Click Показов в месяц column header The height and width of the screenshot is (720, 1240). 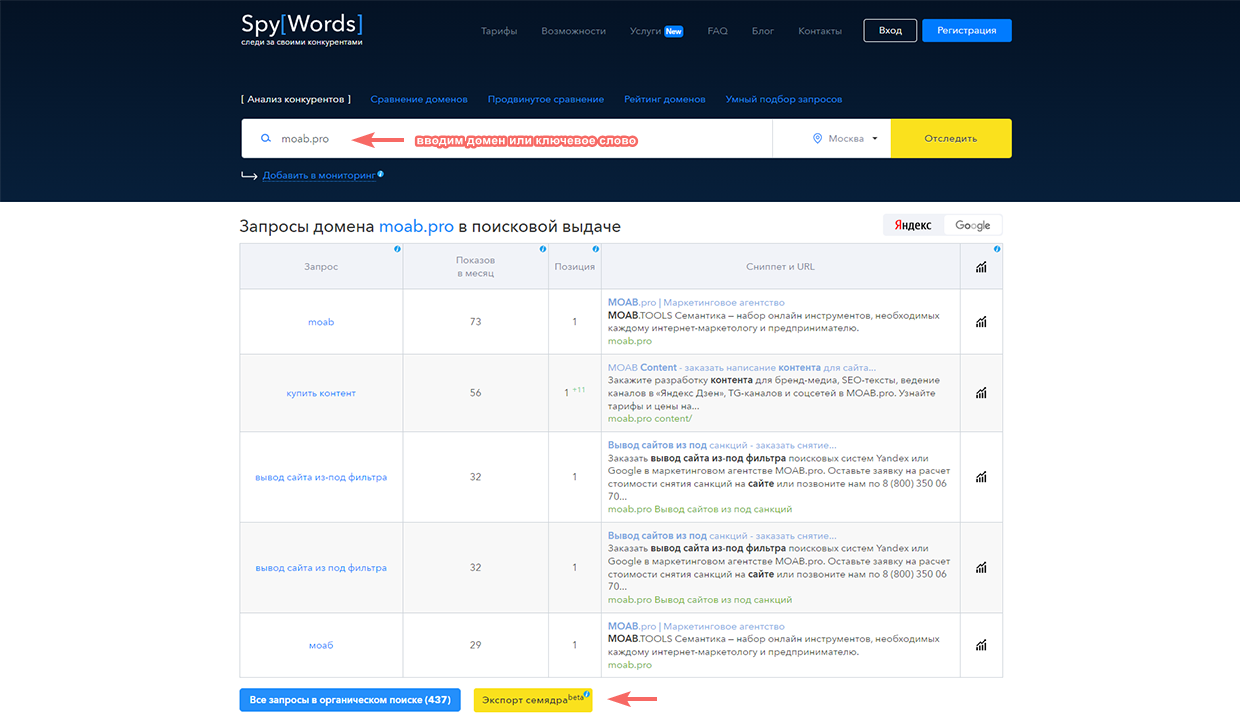pos(475,267)
